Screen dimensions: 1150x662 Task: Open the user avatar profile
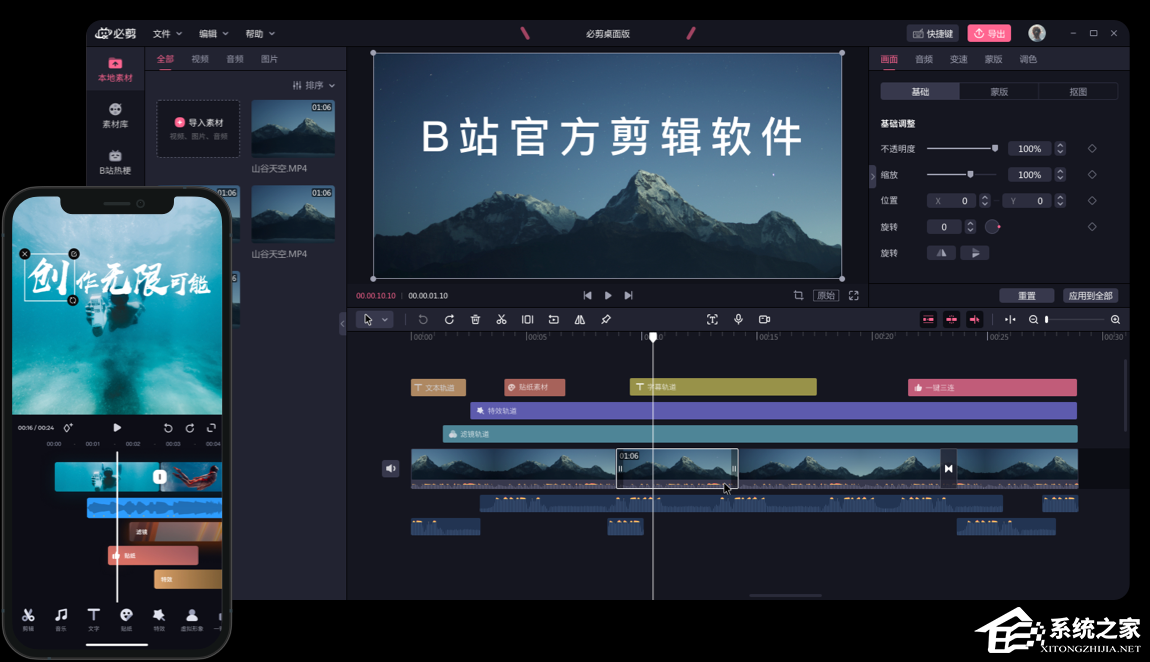[x=1037, y=33]
